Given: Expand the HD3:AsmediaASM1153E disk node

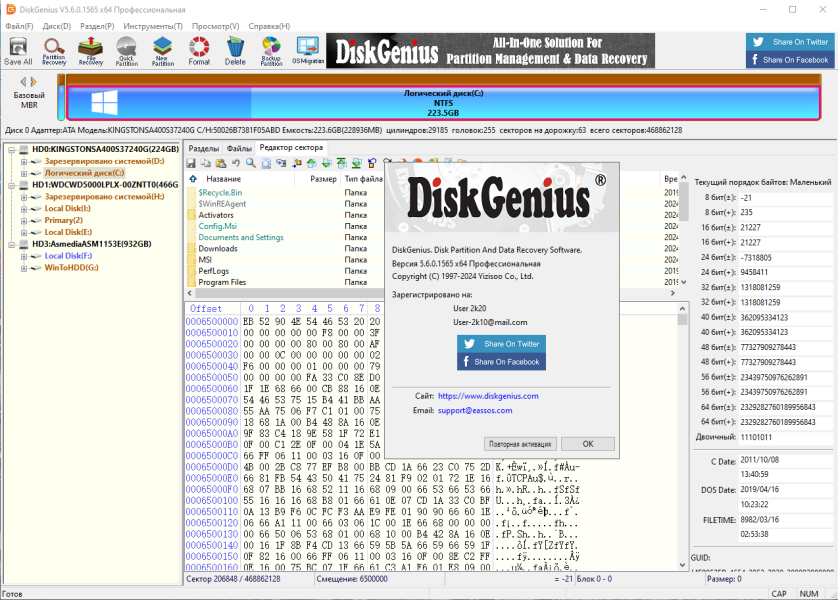Looking at the screenshot, I should tap(12, 244).
